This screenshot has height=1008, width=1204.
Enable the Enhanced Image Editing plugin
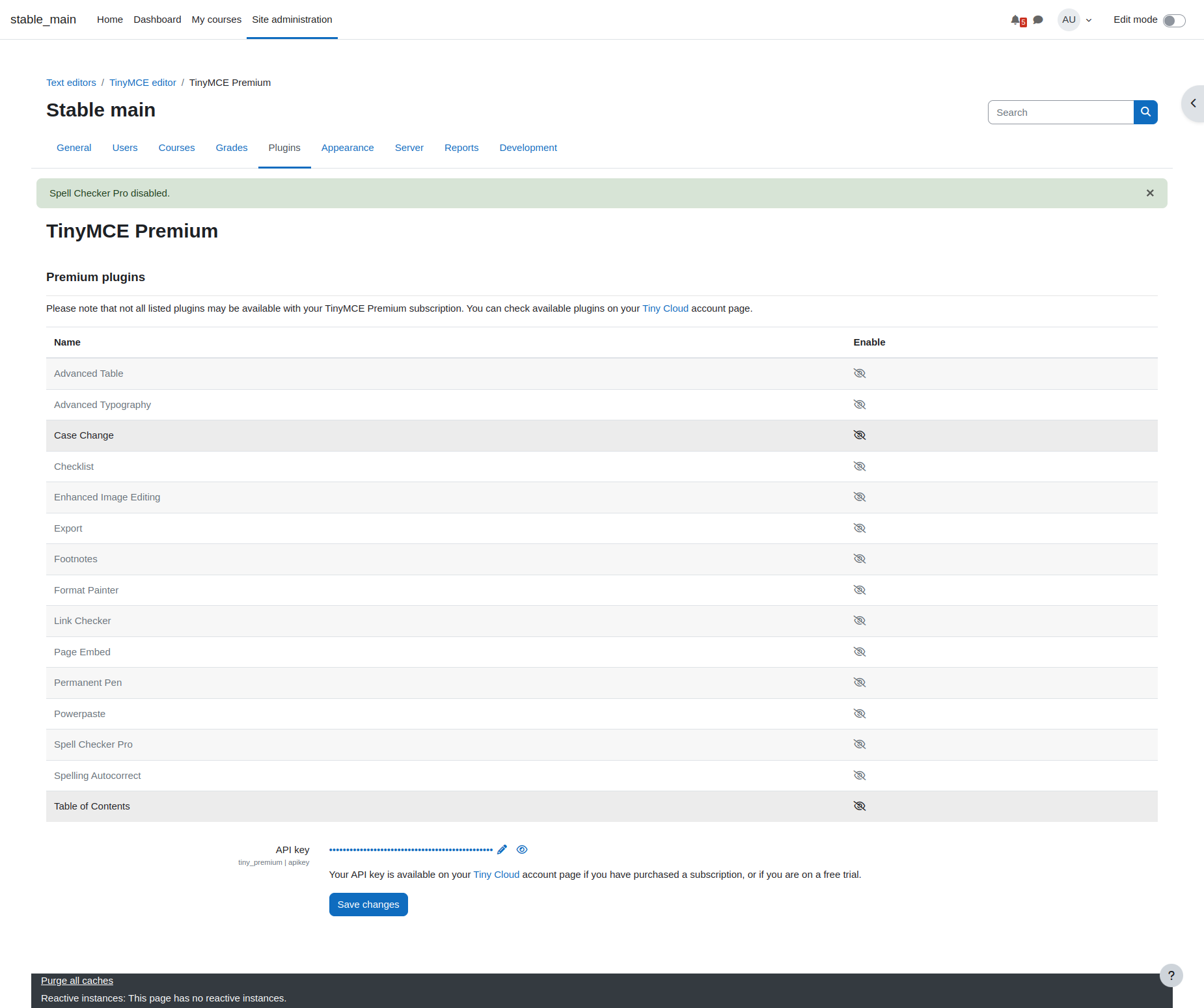[860, 497]
